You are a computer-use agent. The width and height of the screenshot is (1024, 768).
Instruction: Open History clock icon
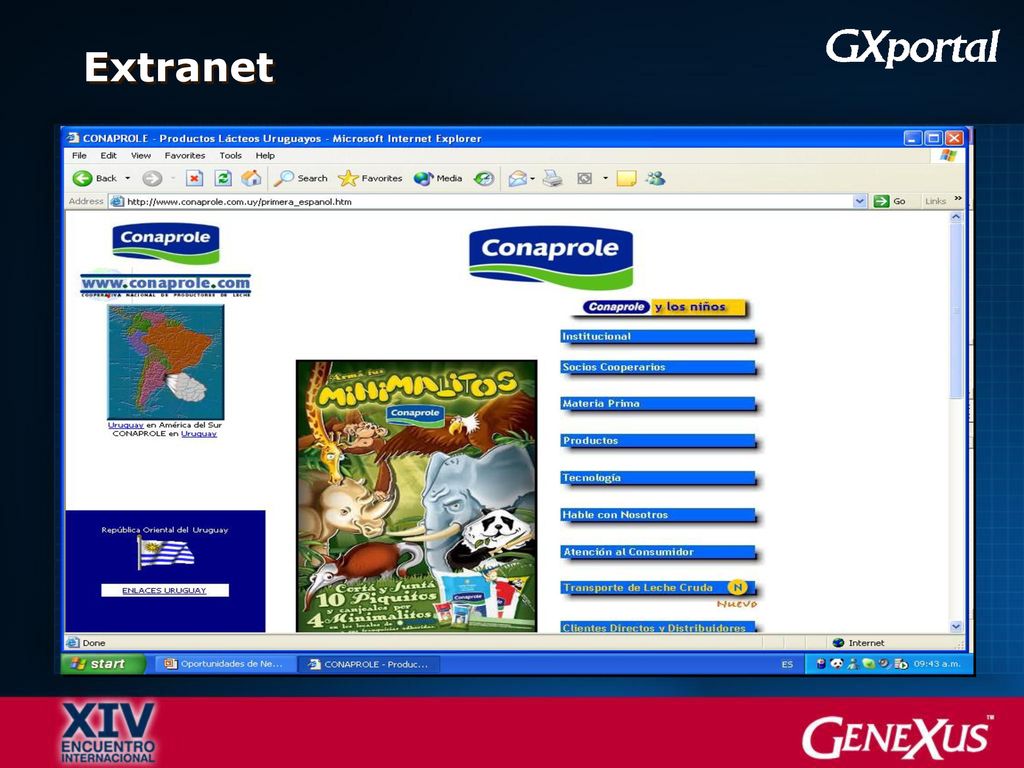pos(484,178)
